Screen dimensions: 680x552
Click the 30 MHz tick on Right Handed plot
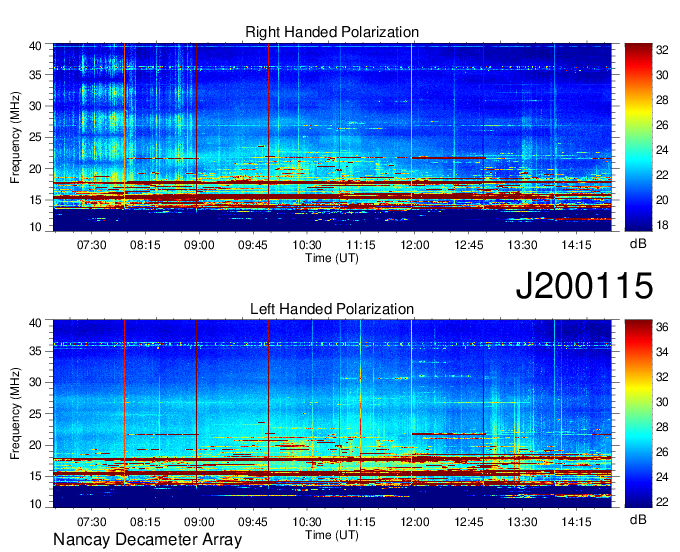pyautogui.click(x=35, y=106)
